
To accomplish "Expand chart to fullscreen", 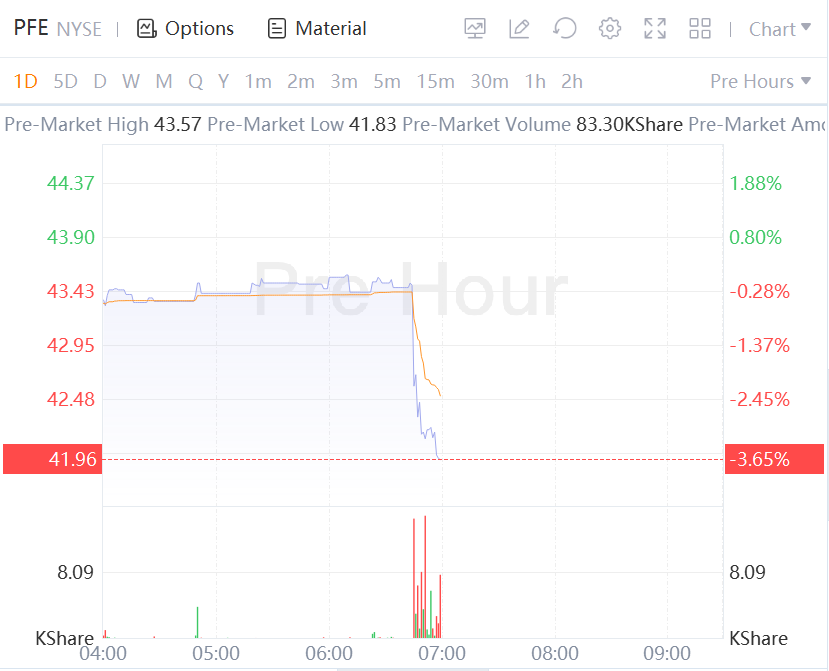I will pyautogui.click(x=655, y=29).
